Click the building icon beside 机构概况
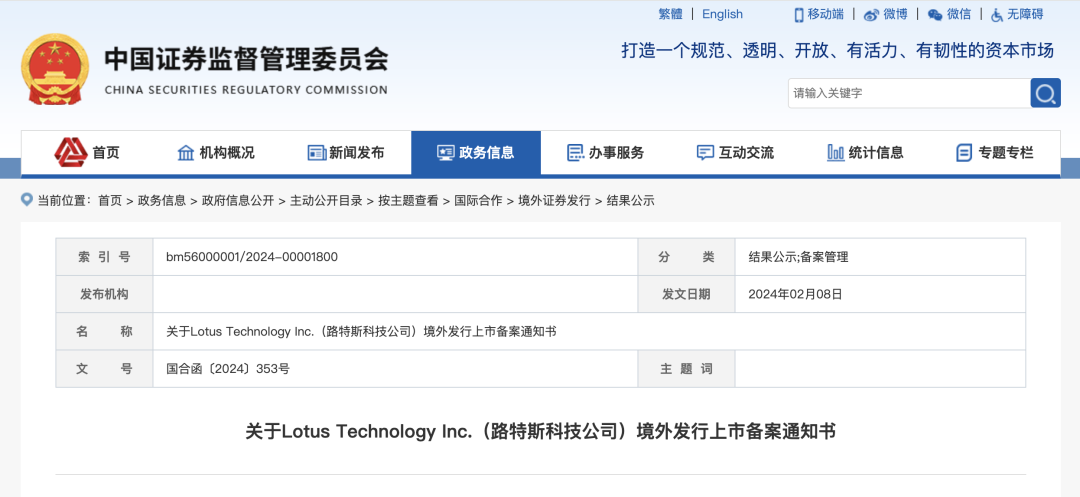 pos(186,153)
